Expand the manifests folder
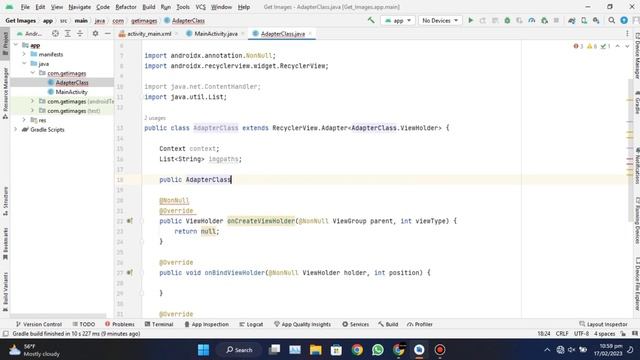The image size is (640, 360). [24, 54]
